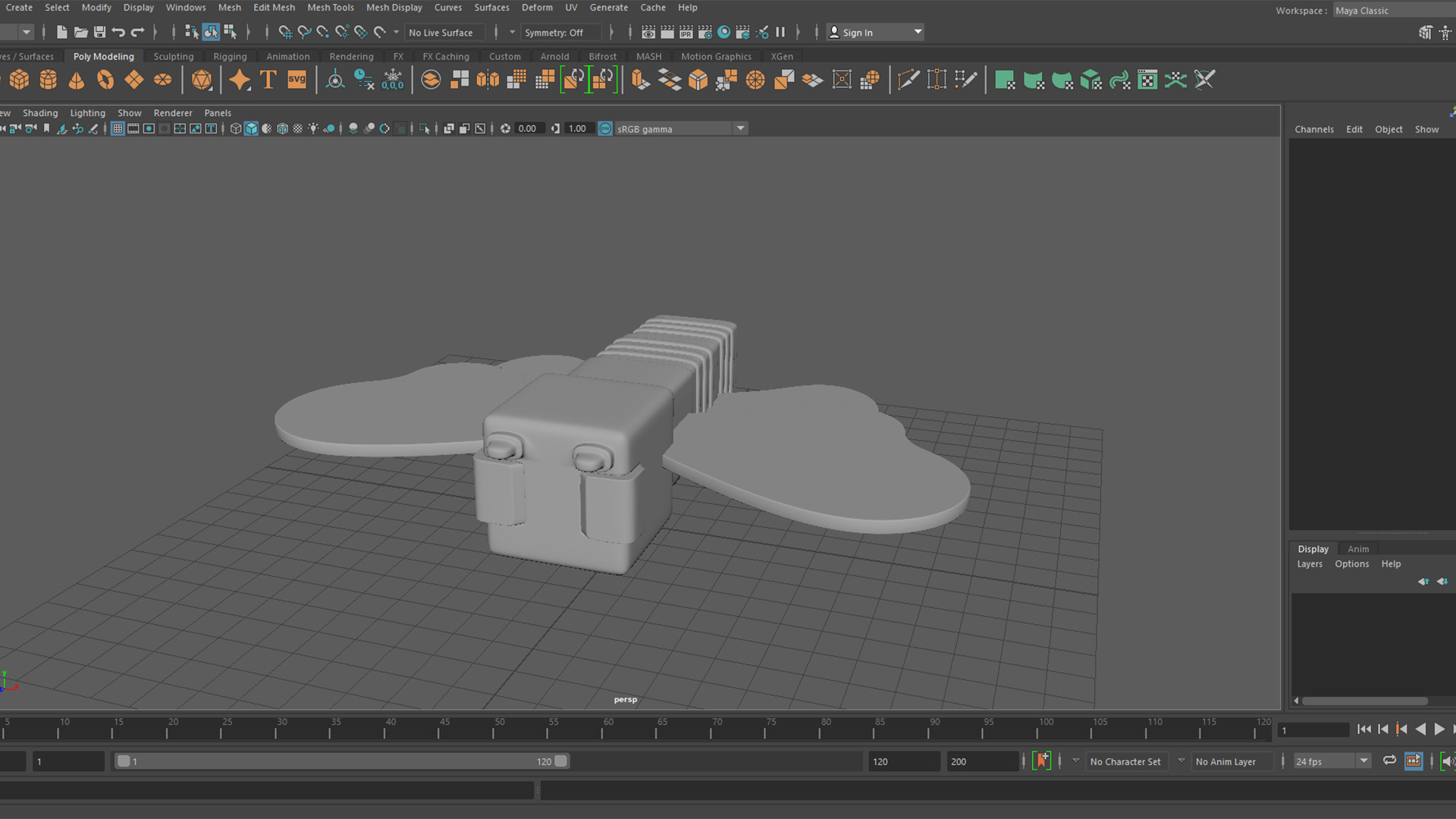Open the Workspace Maya Classic dropdown

click(1394, 11)
